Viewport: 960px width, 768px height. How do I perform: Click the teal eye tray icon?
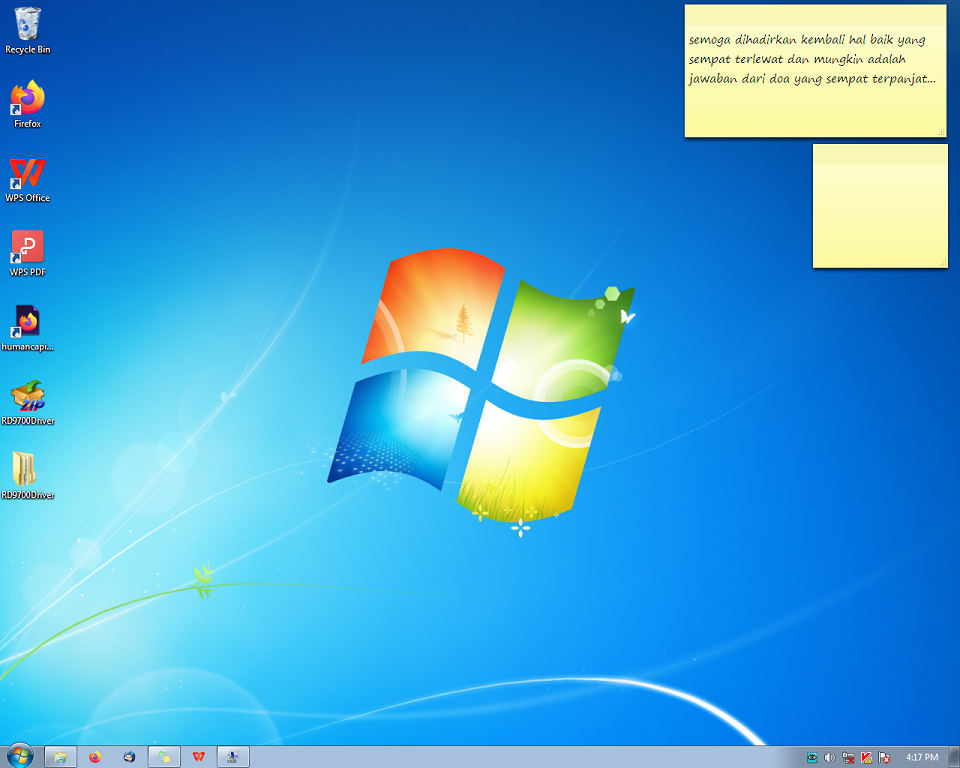pyautogui.click(x=812, y=758)
